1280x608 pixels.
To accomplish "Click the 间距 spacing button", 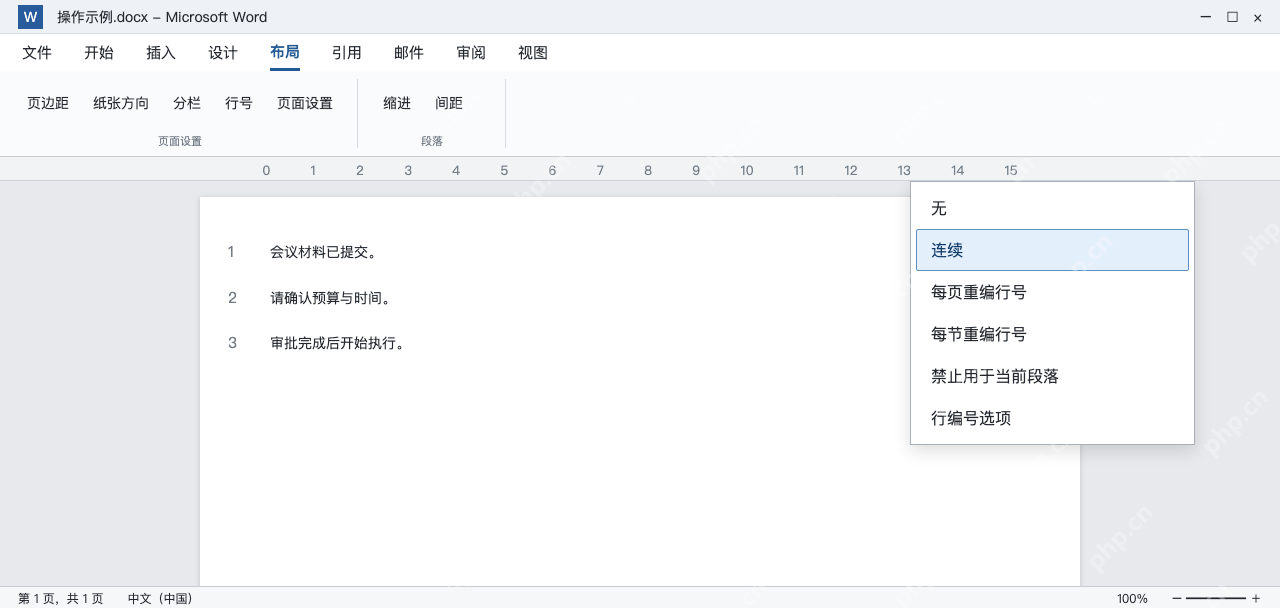I will click(449, 103).
